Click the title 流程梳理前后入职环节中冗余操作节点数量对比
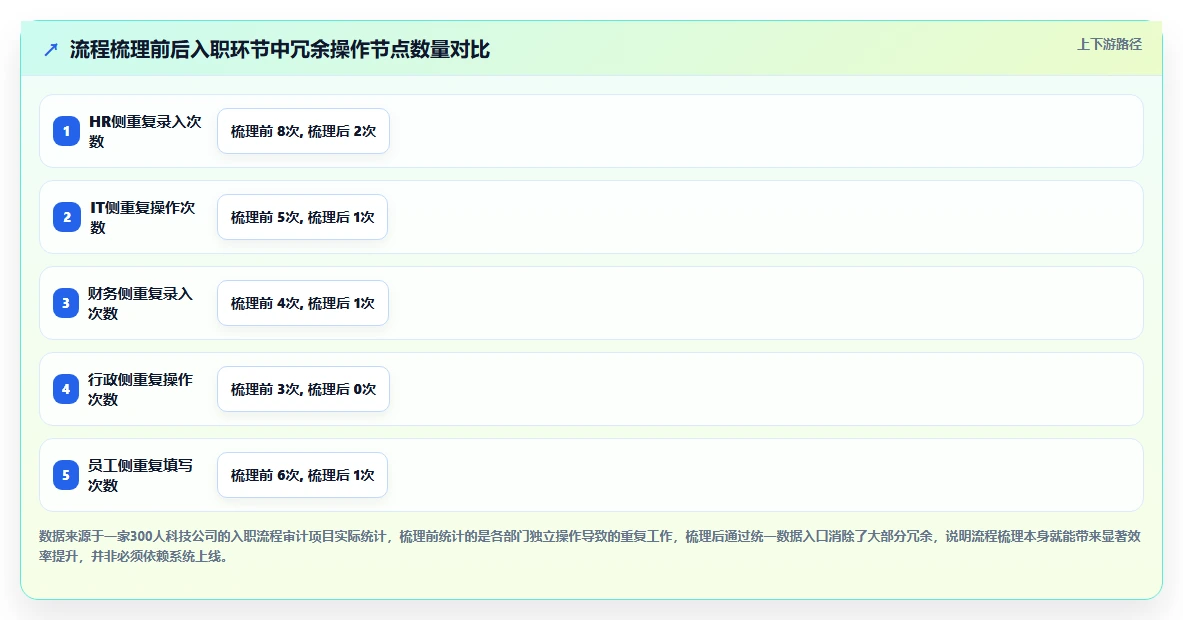The image size is (1183, 620). point(280,50)
